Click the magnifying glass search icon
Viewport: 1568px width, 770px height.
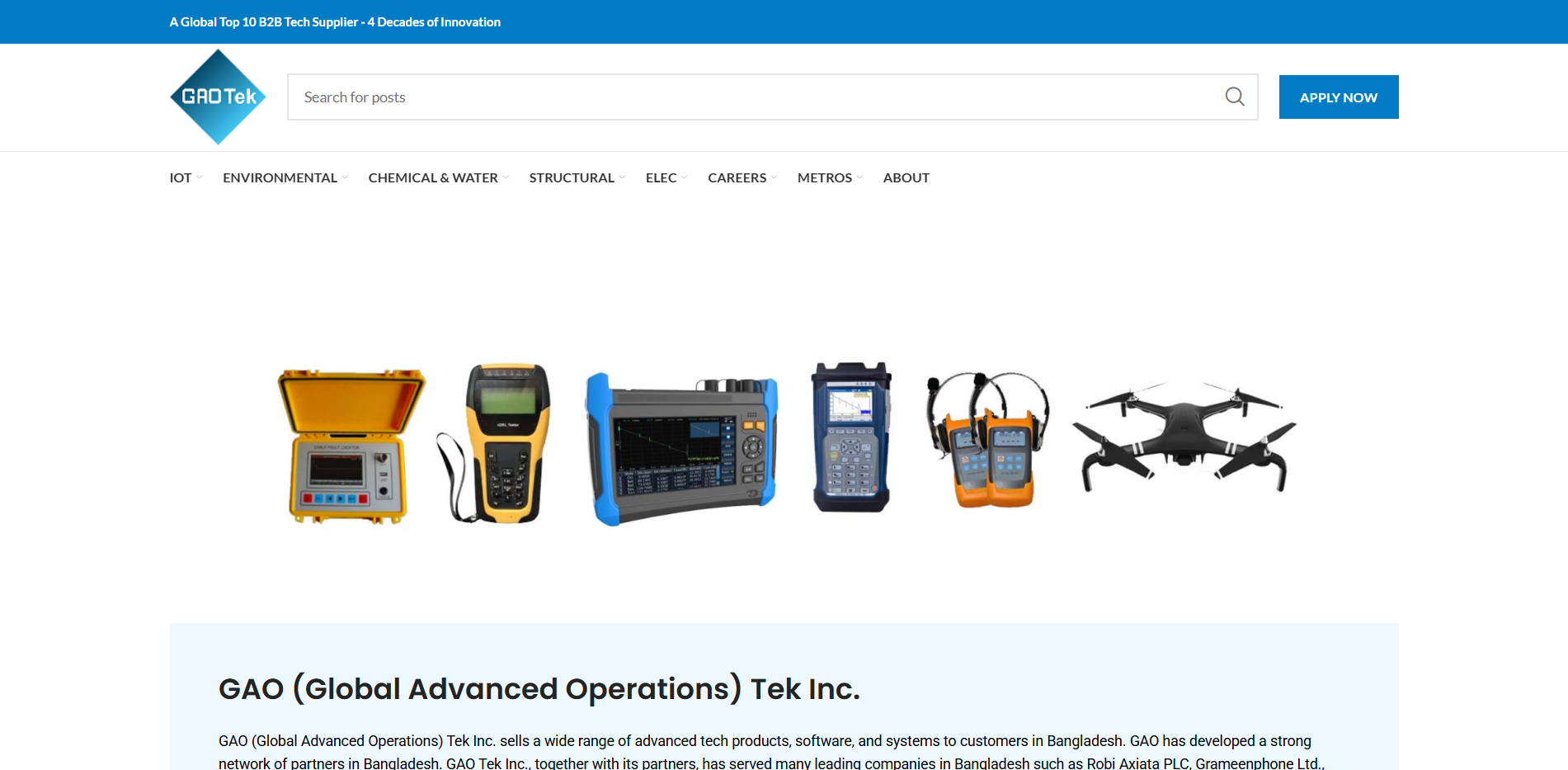1234,97
